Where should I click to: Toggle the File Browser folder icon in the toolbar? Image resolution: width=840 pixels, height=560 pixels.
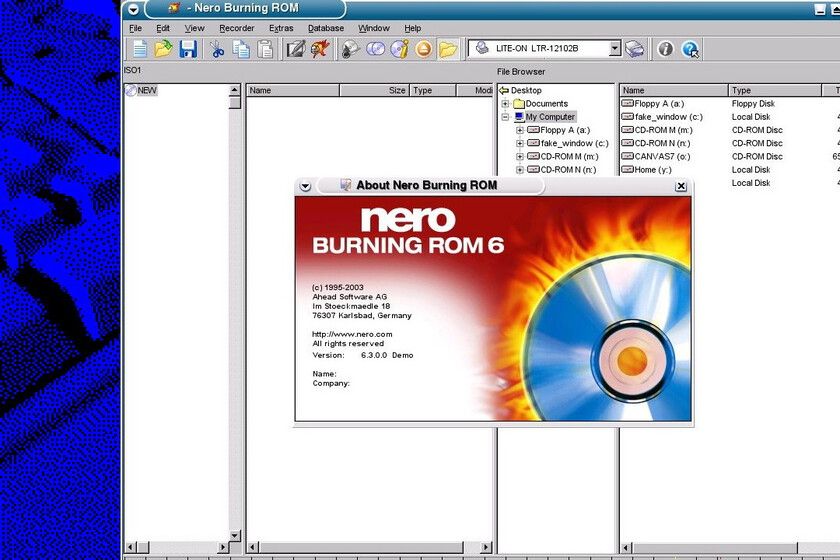point(448,49)
